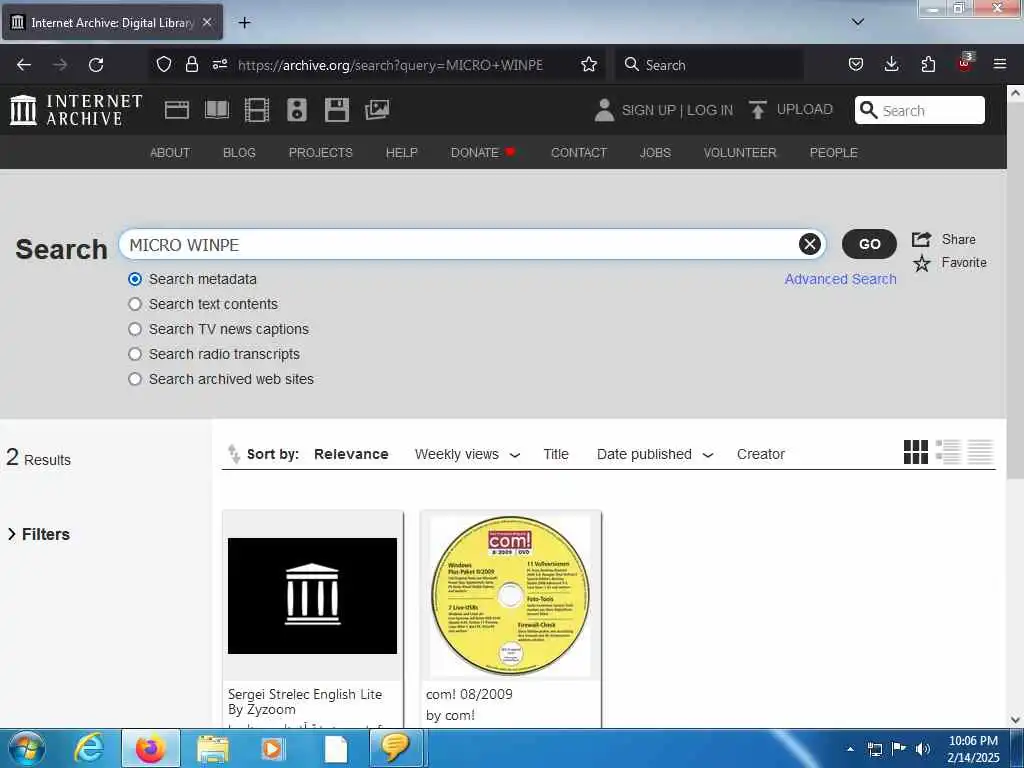The image size is (1024, 768).
Task: Show hidden system tray icons
Action: (x=850, y=749)
